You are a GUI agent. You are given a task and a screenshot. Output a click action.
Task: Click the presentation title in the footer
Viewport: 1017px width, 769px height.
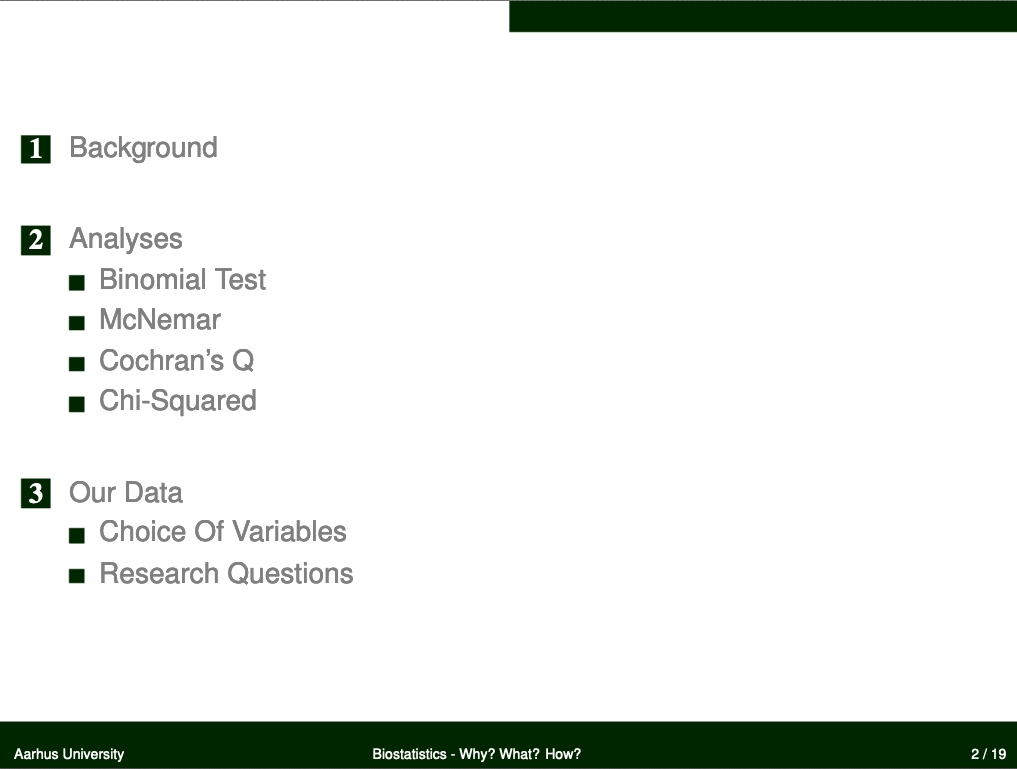(477, 754)
